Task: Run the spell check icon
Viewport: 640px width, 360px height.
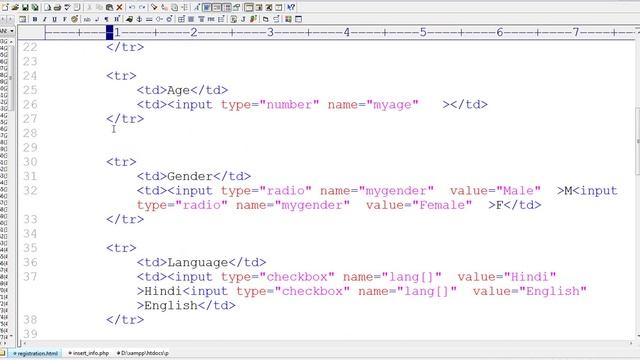Action: 67,7
